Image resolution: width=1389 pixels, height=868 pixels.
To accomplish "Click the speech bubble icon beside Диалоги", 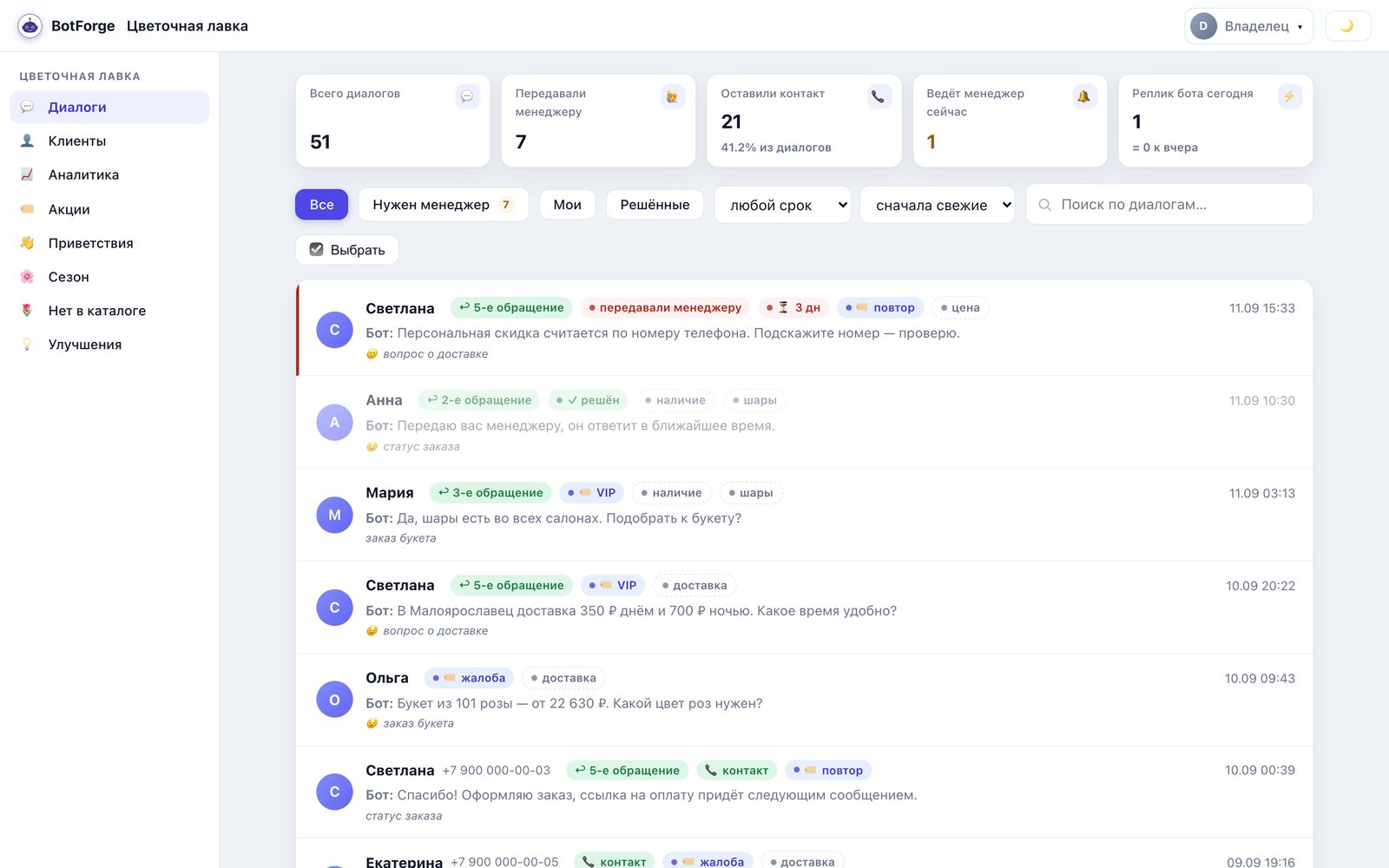I will tap(27, 107).
